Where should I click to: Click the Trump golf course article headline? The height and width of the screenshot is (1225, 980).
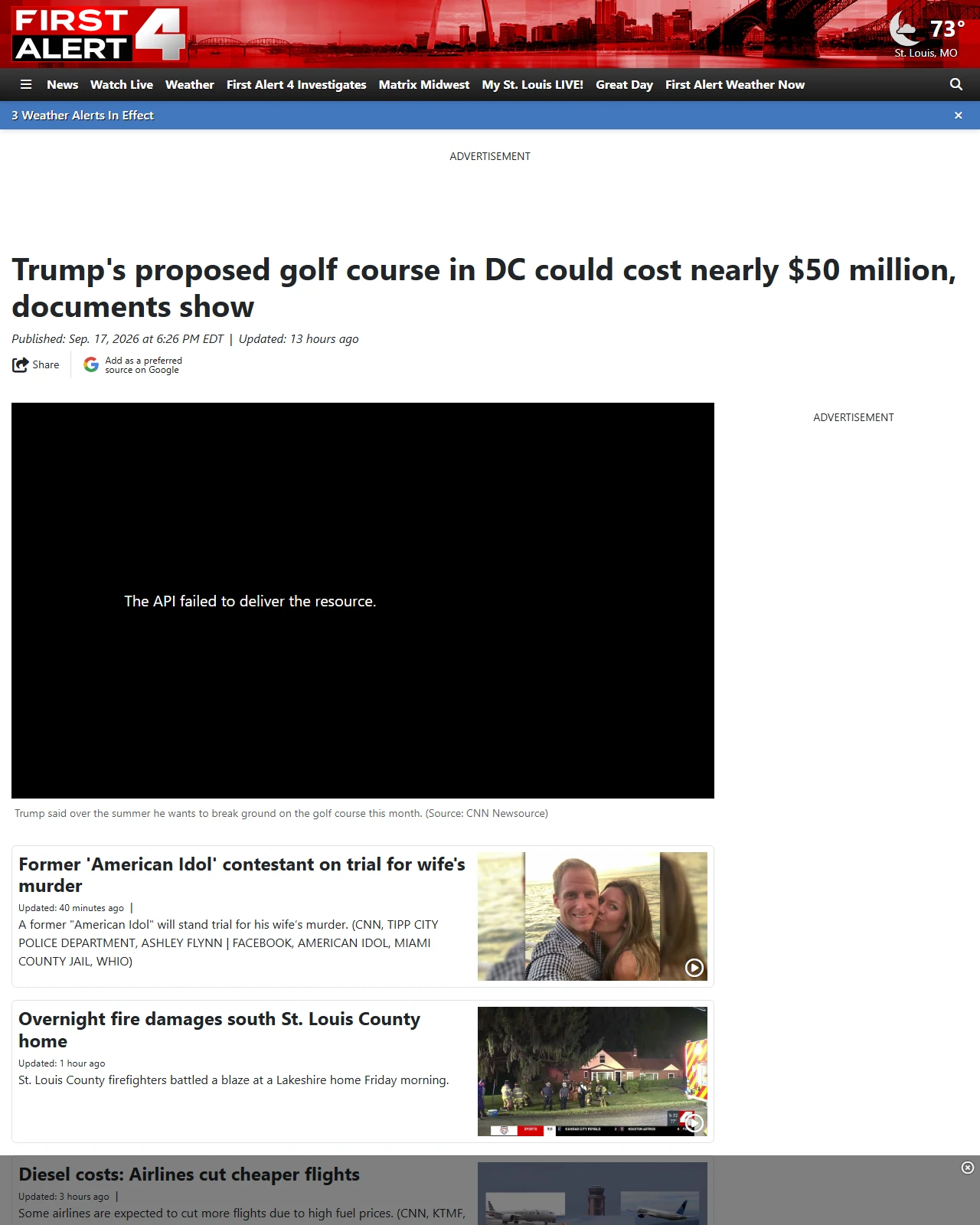[484, 288]
